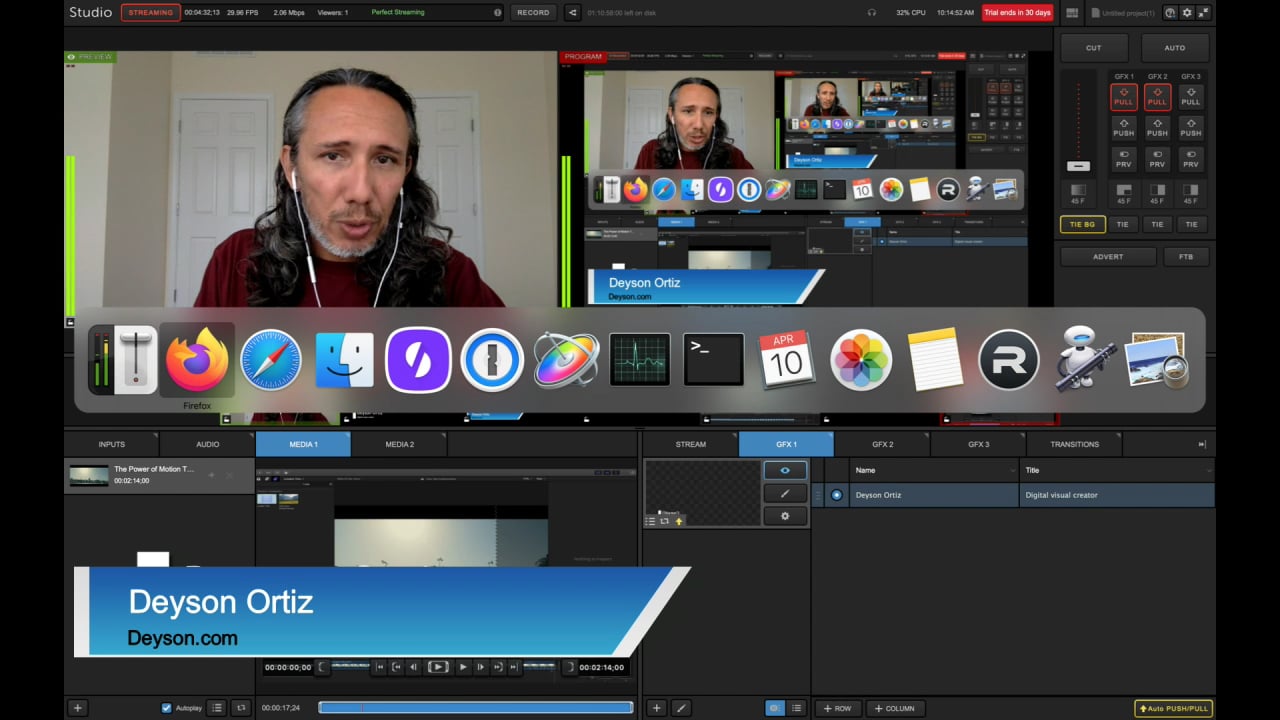Viewport: 1280px width, 720px height.
Task: Select The Power of Motion media clip
Action: pyautogui.click(x=159, y=475)
